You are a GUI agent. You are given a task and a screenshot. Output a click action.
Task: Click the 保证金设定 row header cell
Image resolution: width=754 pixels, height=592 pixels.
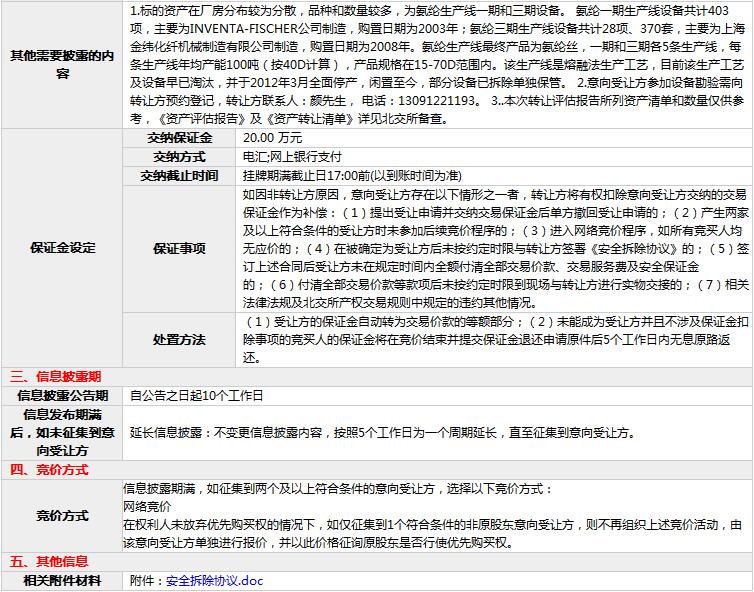click(63, 248)
